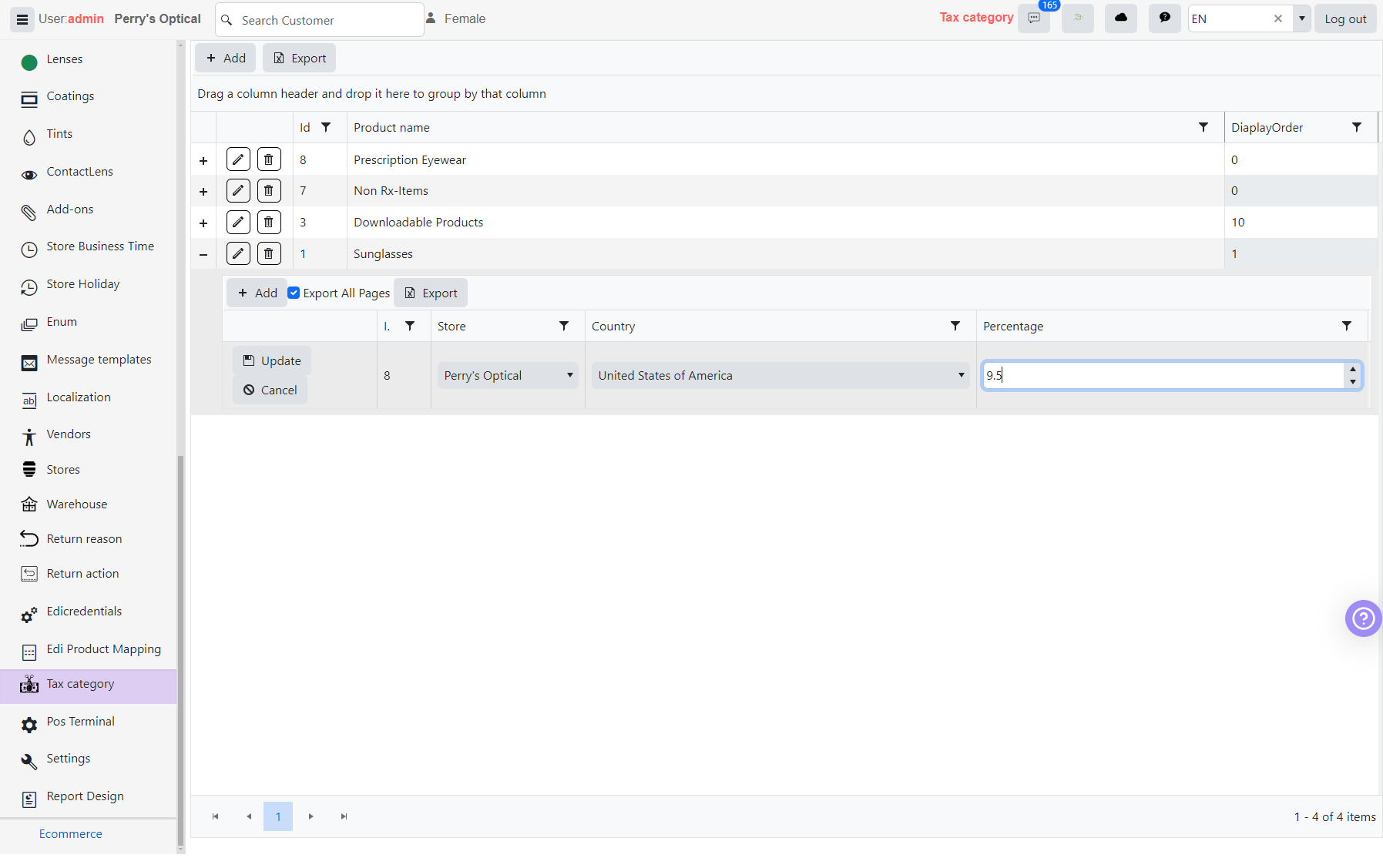Filter the Product name column

[1203, 127]
